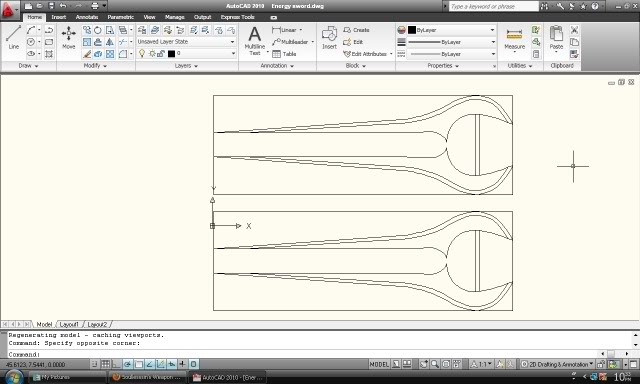Open the ByLayer linetype dropdown
The image size is (640, 384).
(451, 53)
